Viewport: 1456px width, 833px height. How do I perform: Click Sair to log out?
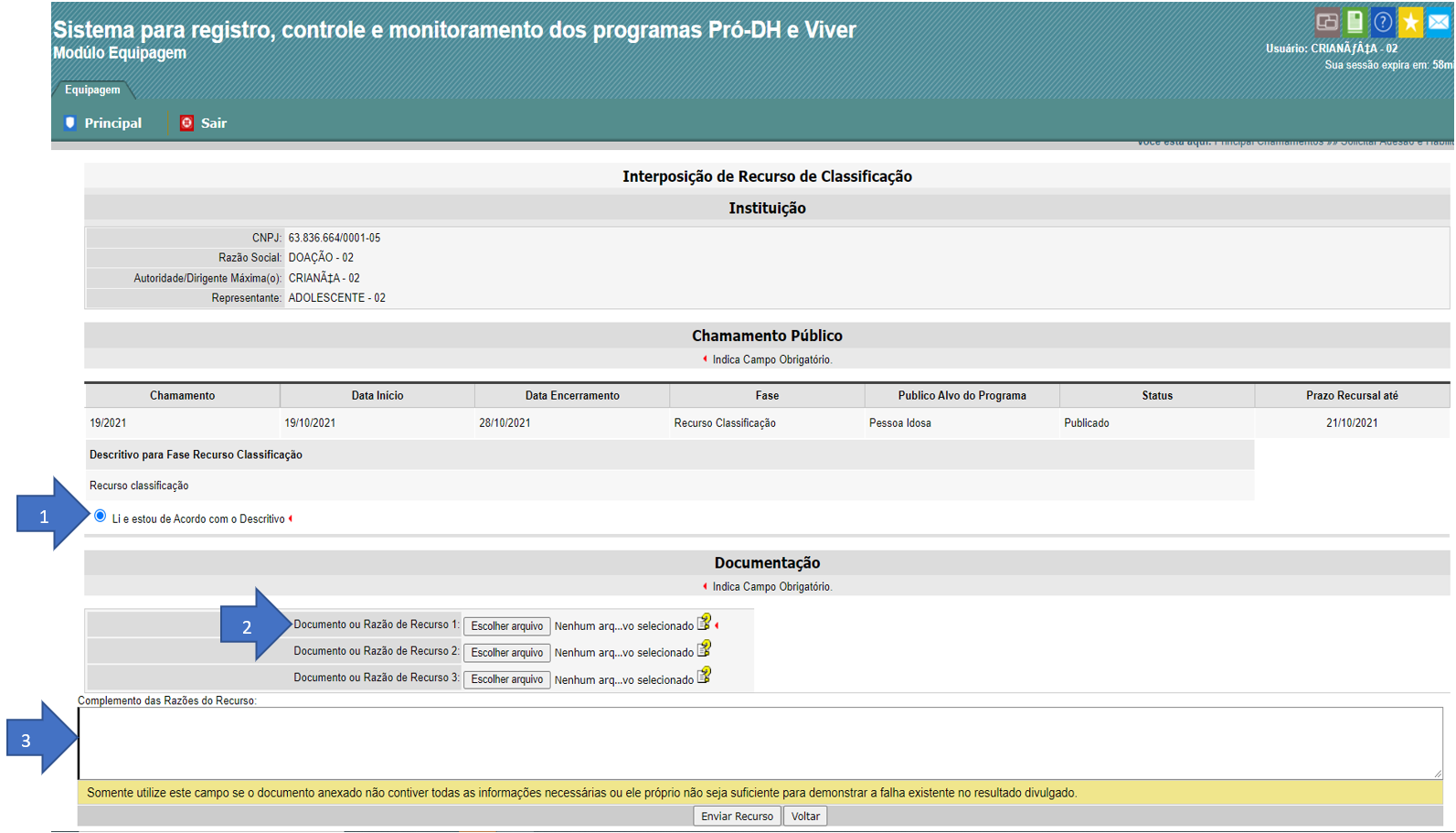[213, 123]
